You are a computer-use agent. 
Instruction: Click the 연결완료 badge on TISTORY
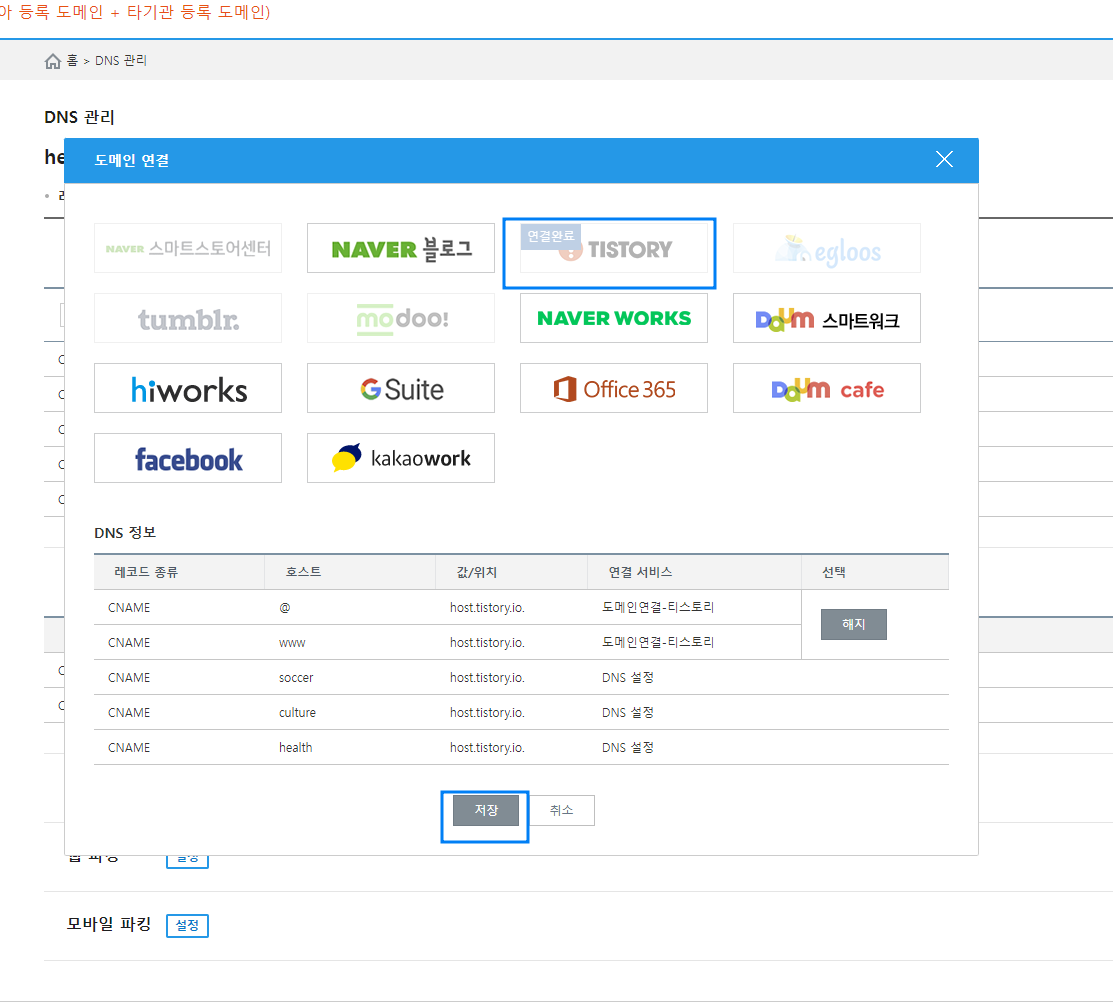click(x=551, y=236)
